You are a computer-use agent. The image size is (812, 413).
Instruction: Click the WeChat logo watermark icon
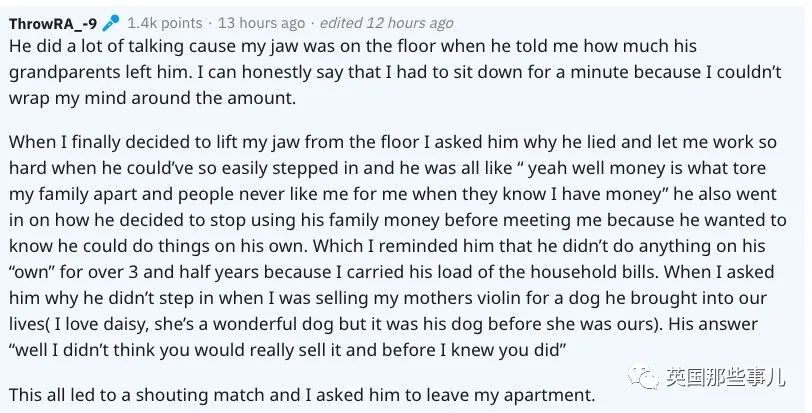coord(643,377)
